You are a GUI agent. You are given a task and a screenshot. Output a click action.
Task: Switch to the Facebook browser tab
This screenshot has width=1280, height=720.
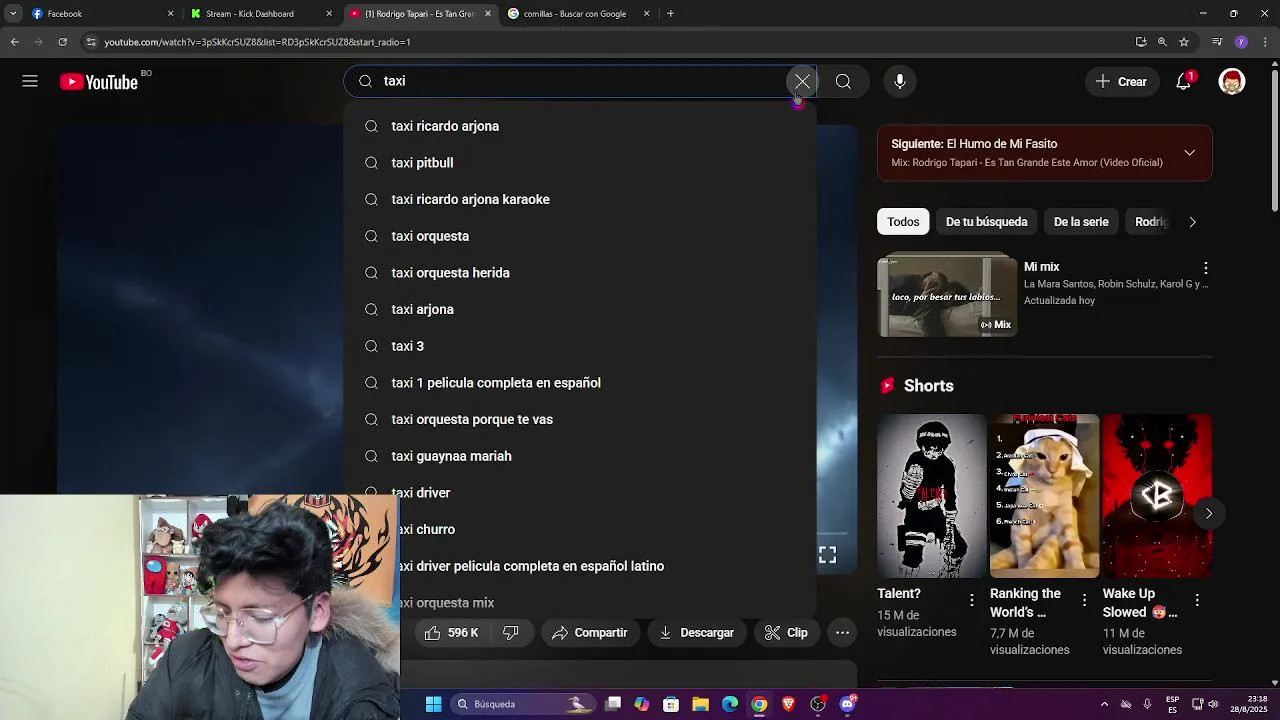tap(100, 14)
